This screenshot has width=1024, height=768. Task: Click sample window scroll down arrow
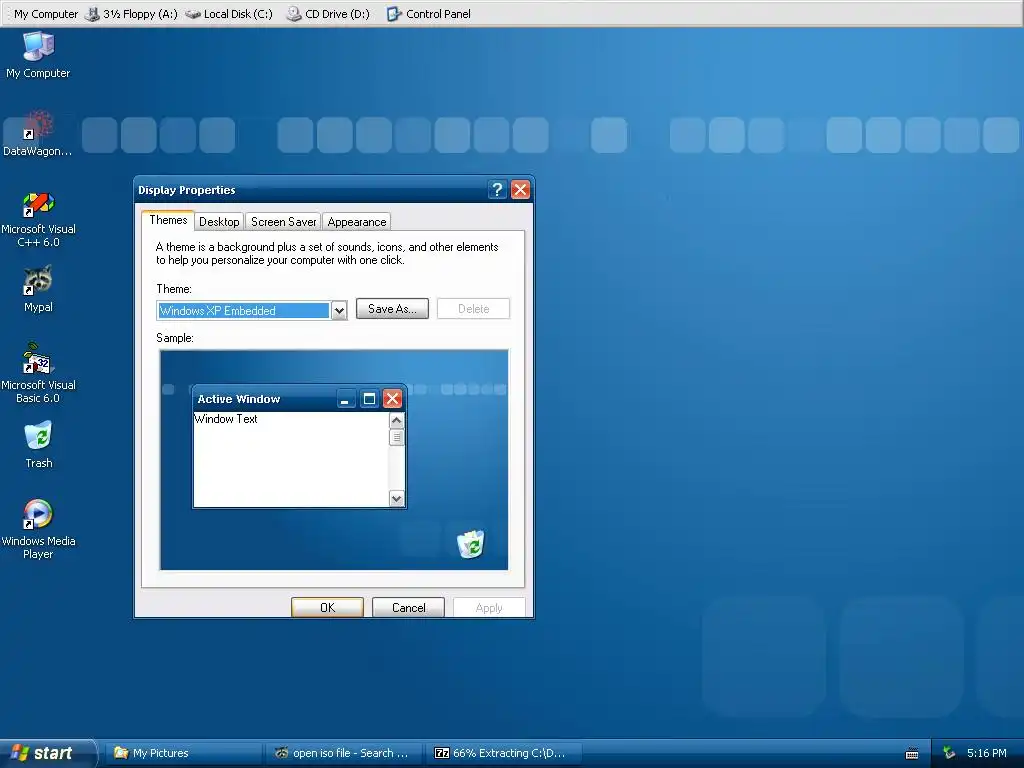coord(396,499)
